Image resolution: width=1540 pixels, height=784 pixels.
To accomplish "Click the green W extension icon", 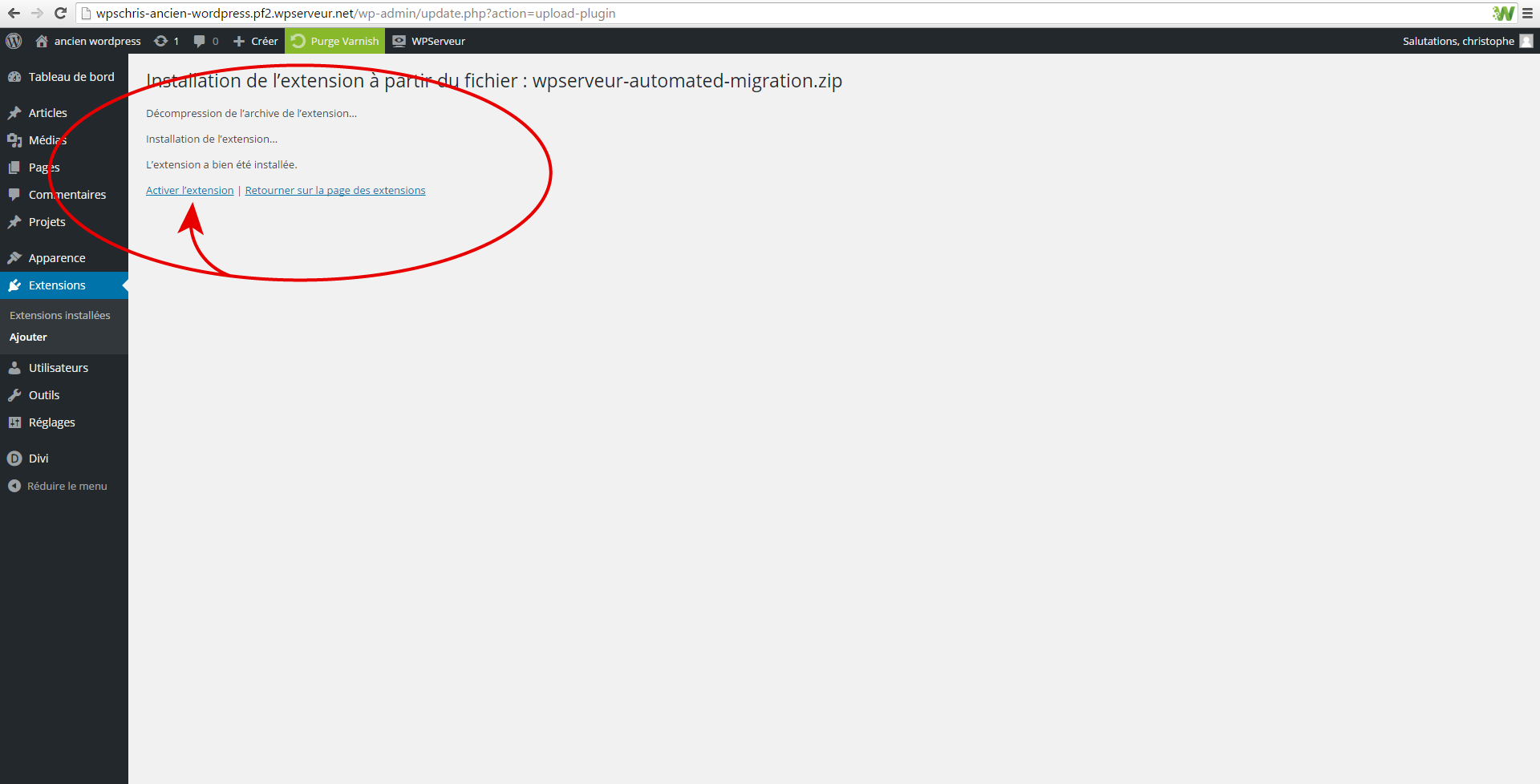I will [x=1503, y=13].
